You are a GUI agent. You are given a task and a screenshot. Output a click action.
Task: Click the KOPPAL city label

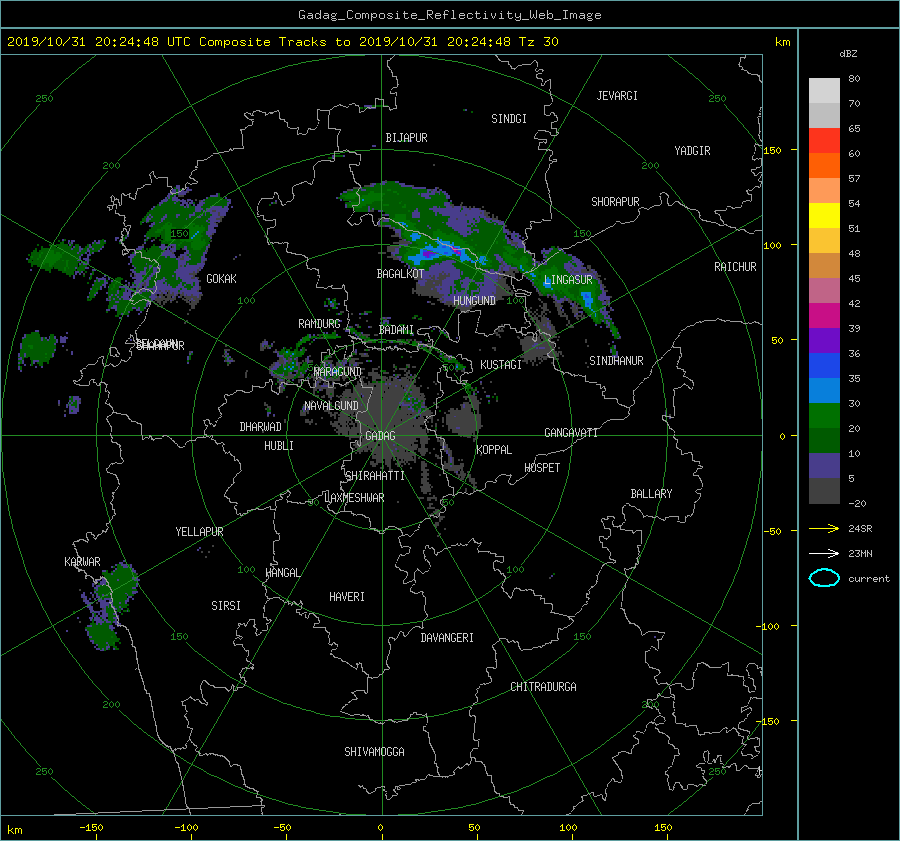494,450
